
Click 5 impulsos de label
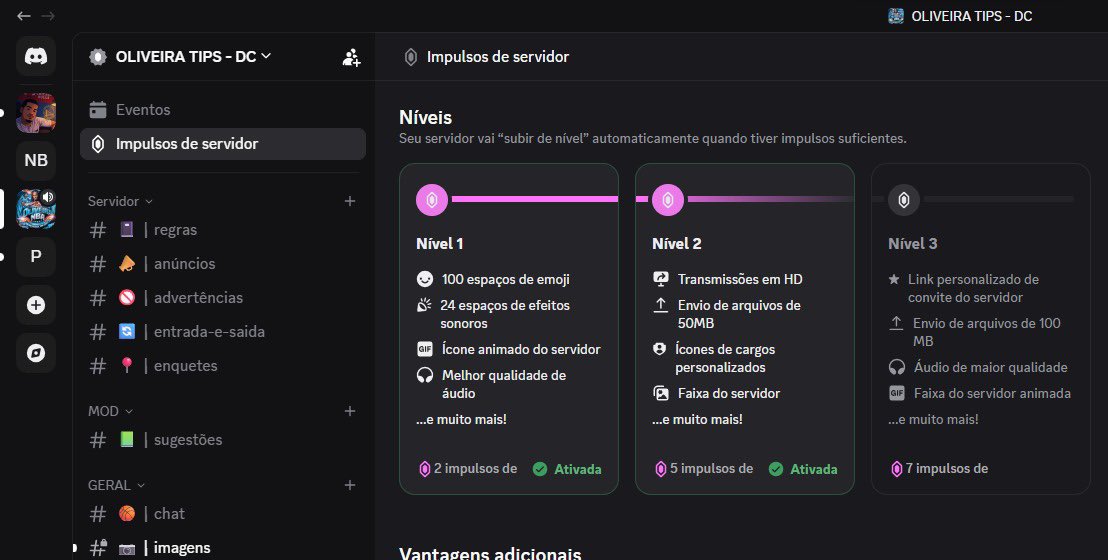click(704, 469)
